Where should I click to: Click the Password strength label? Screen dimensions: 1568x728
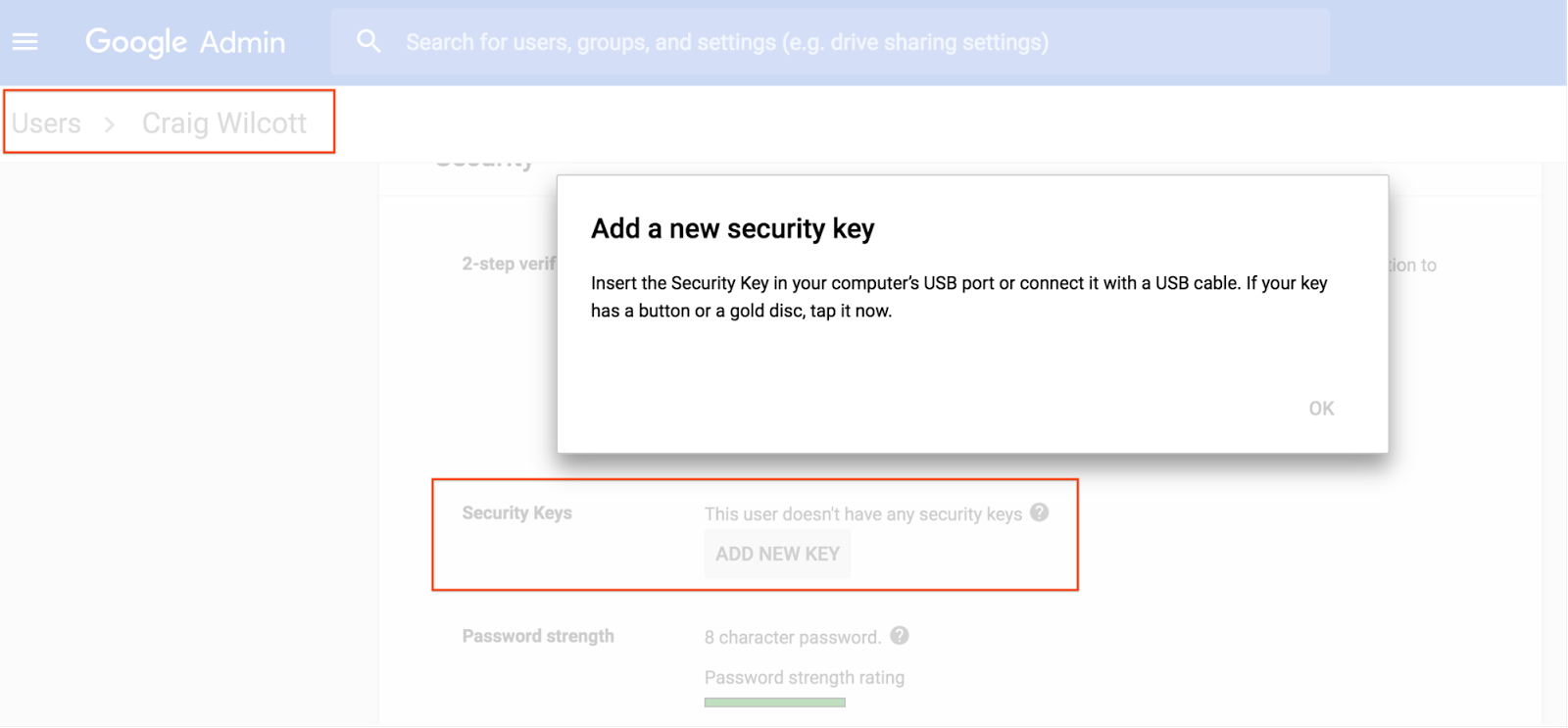point(538,636)
